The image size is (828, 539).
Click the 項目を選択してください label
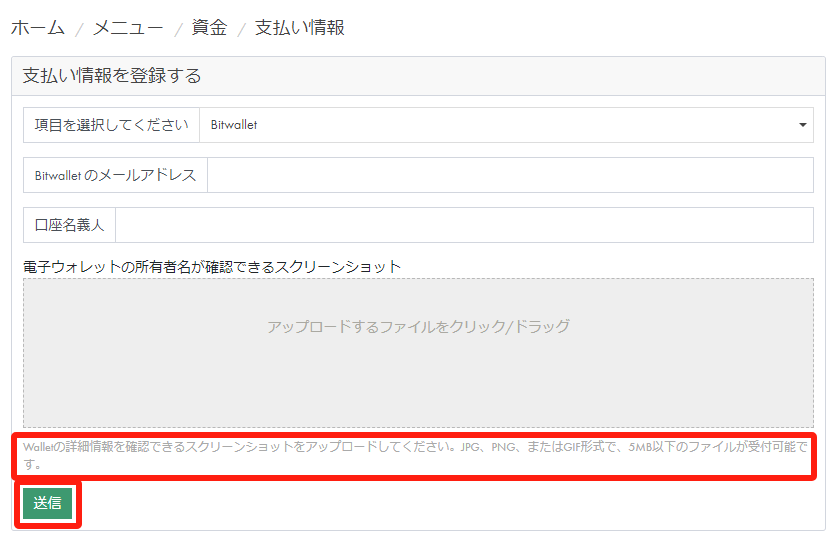coord(111,125)
